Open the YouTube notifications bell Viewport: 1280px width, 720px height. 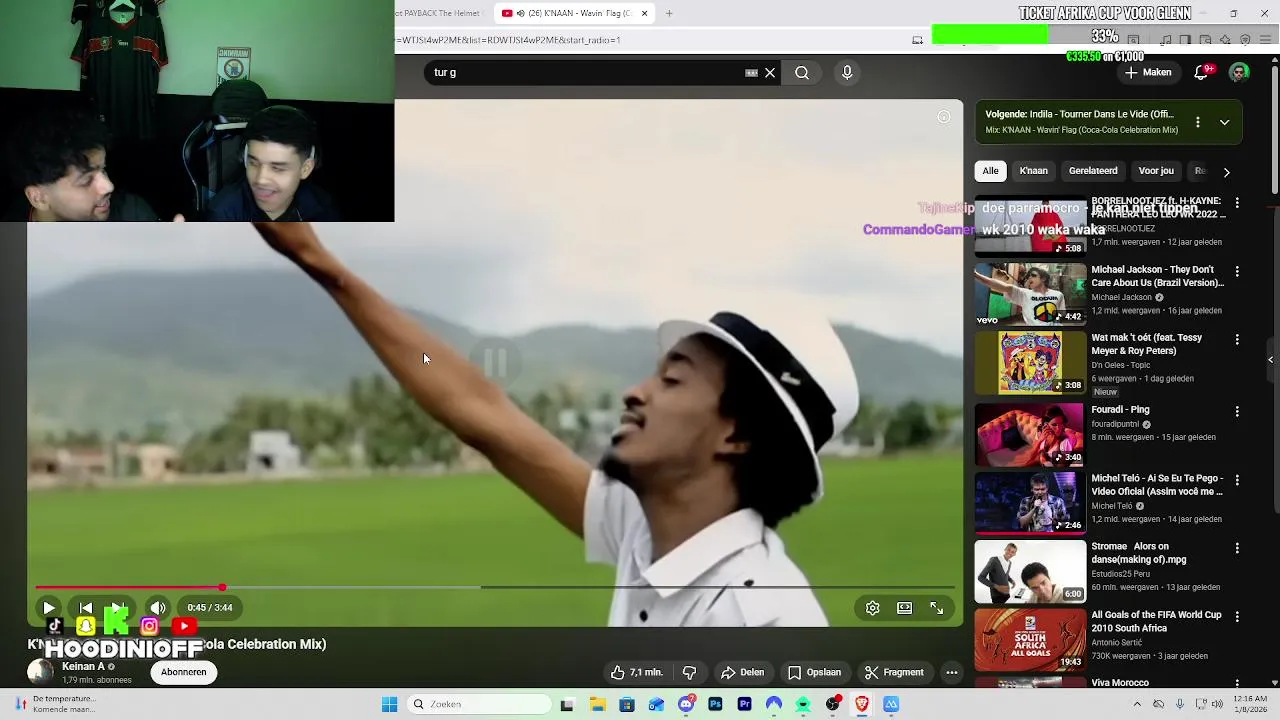1202,72
